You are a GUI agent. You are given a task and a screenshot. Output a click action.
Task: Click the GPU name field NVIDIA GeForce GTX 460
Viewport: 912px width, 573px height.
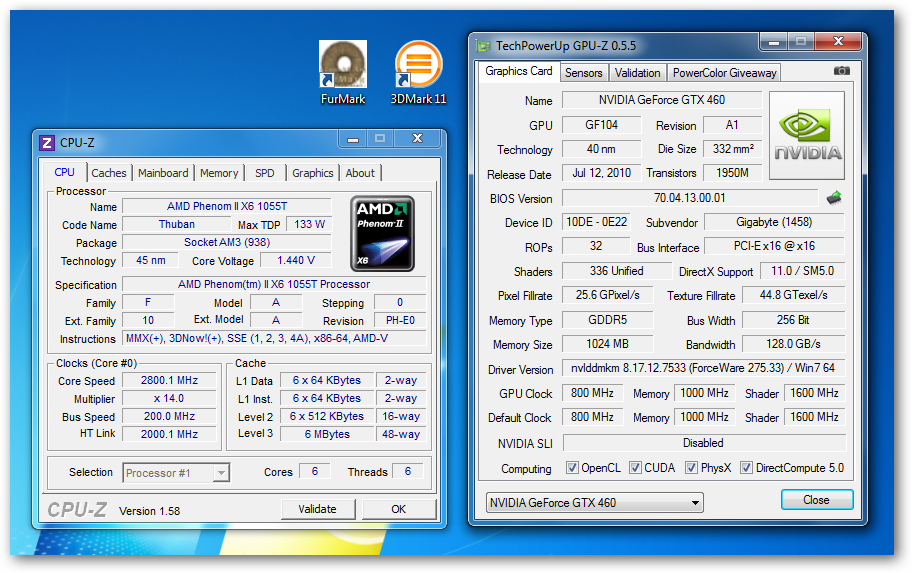662,100
